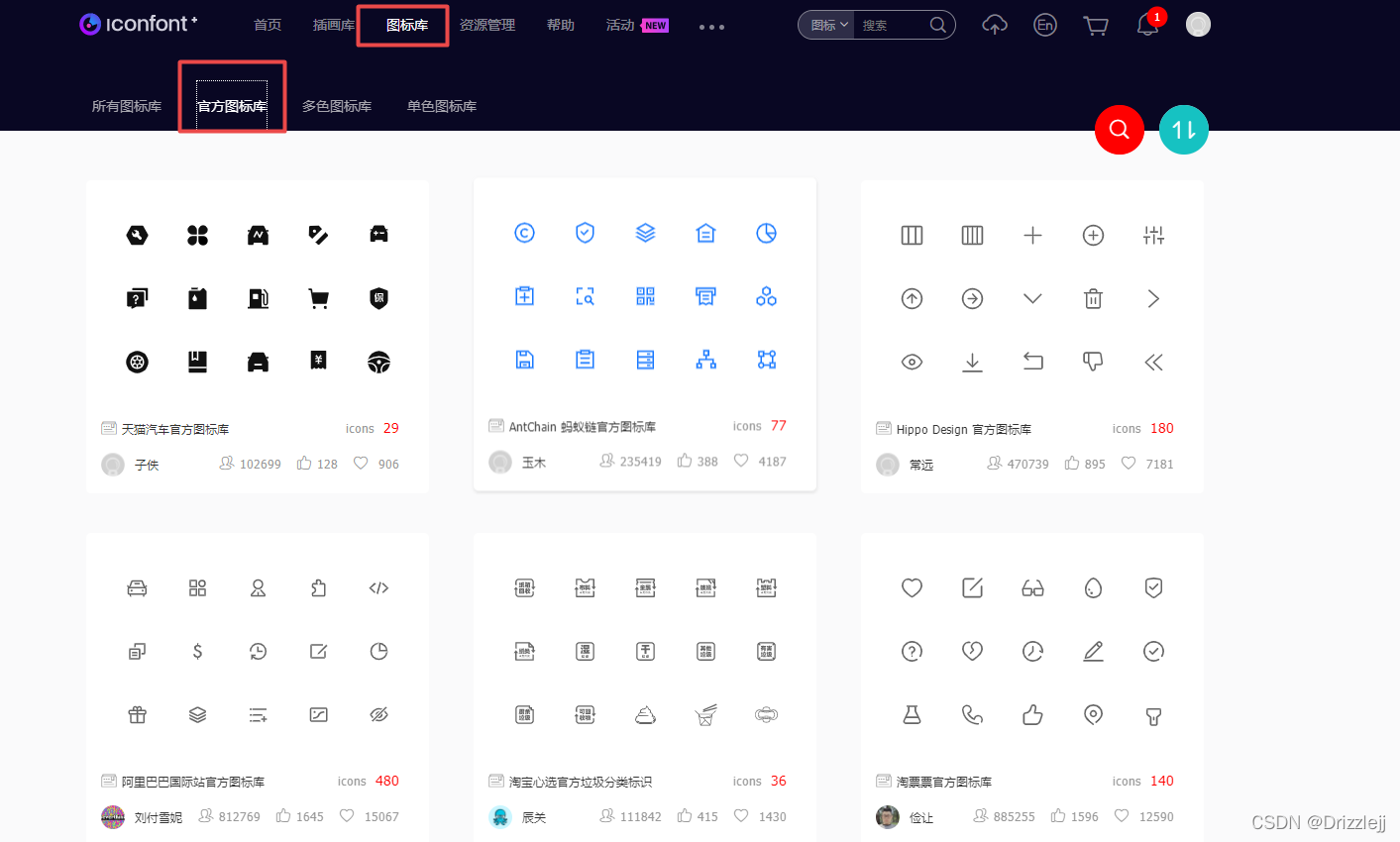Screen dimensions: 1400x842
Task: Open the iconfont logo home link
Action: [139, 24]
